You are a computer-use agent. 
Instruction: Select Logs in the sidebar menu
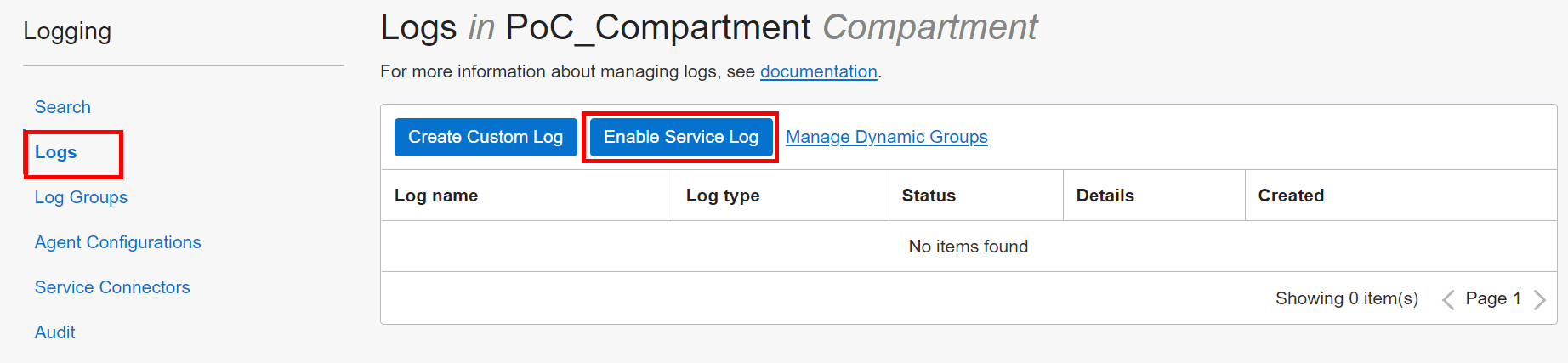click(56, 152)
